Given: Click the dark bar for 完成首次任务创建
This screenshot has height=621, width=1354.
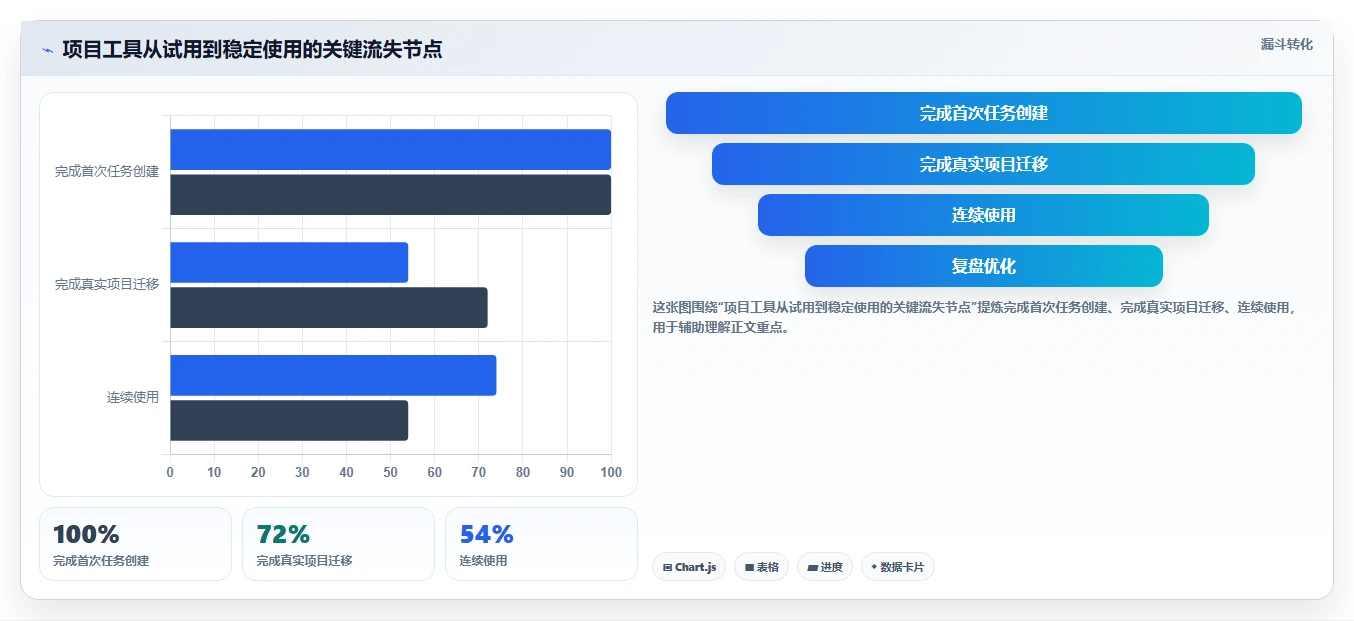Looking at the screenshot, I should point(390,195).
